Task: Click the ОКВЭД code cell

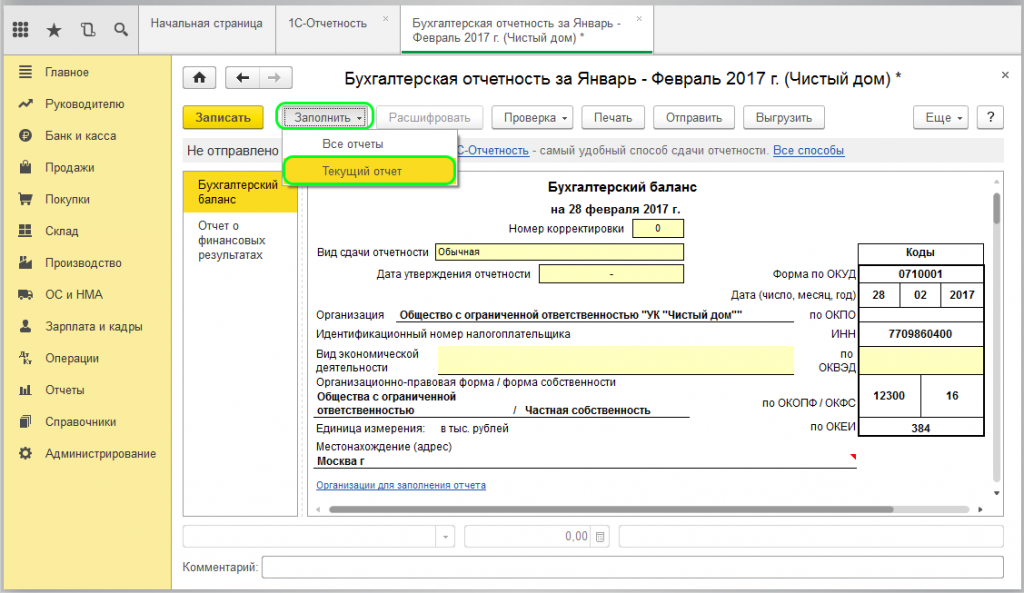Action: tap(921, 361)
